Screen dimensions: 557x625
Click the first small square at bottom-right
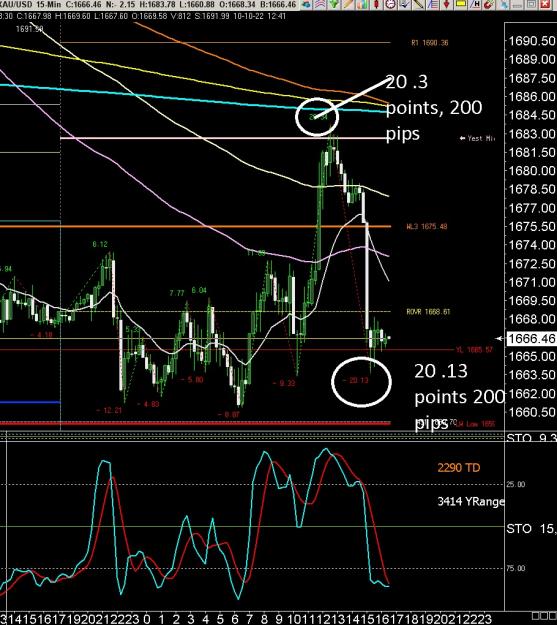(x=535, y=616)
